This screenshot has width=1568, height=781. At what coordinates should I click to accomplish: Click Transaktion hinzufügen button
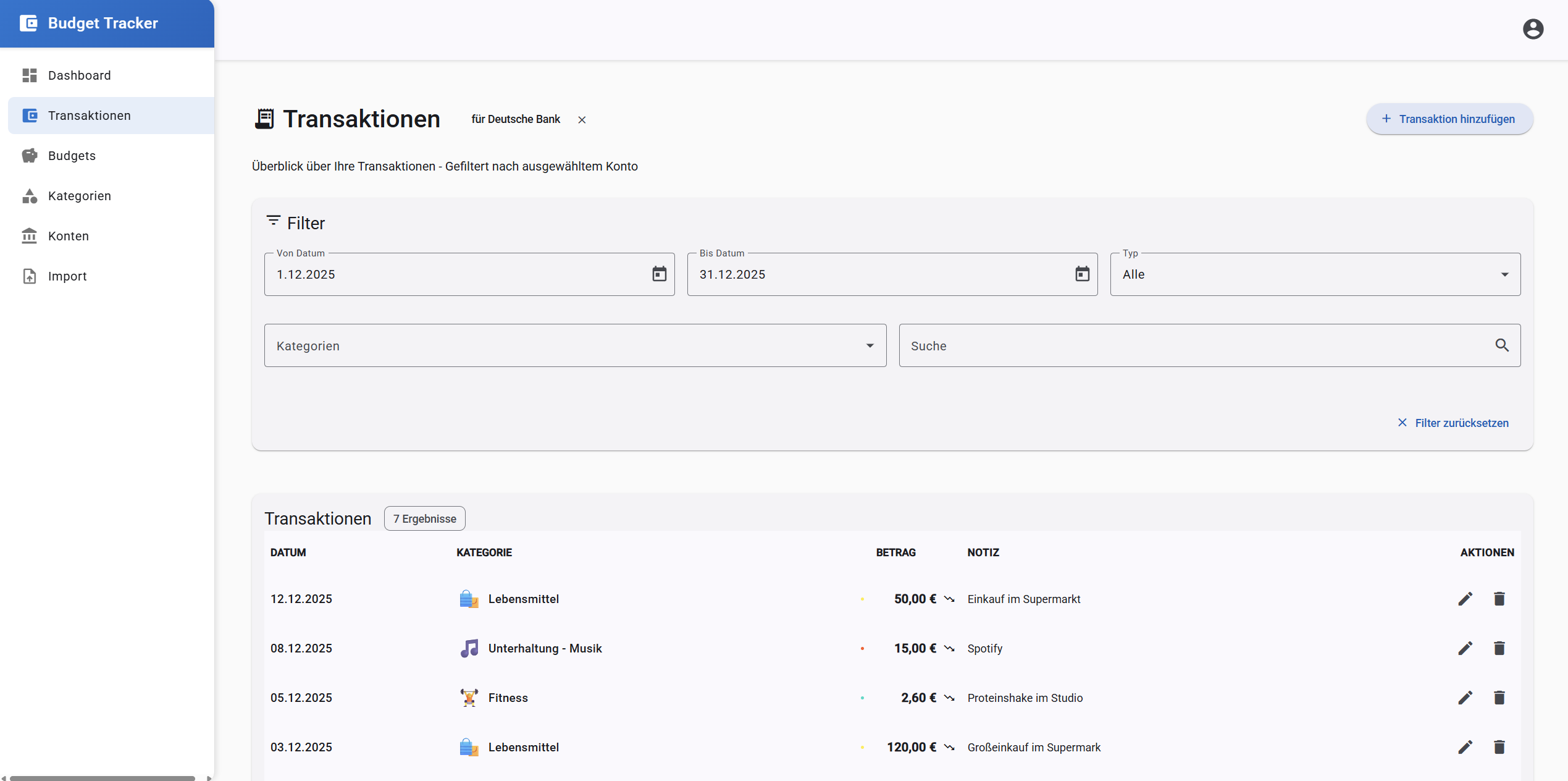(x=1449, y=119)
